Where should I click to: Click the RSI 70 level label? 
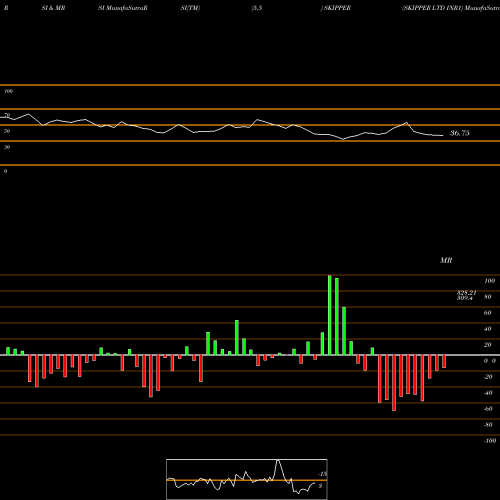tap(7, 115)
